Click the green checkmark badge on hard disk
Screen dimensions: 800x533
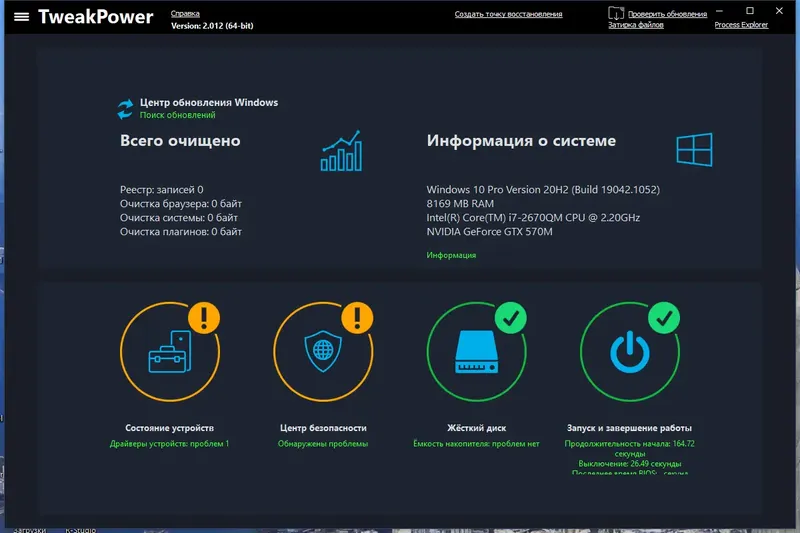[511, 318]
